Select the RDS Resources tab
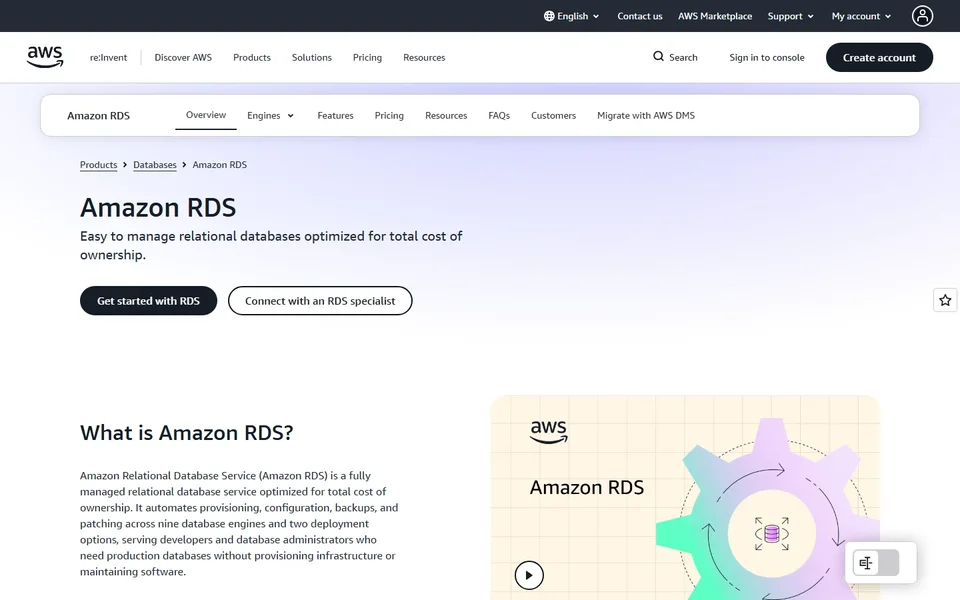Screen dimensions: 960x600 (x=446, y=115)
